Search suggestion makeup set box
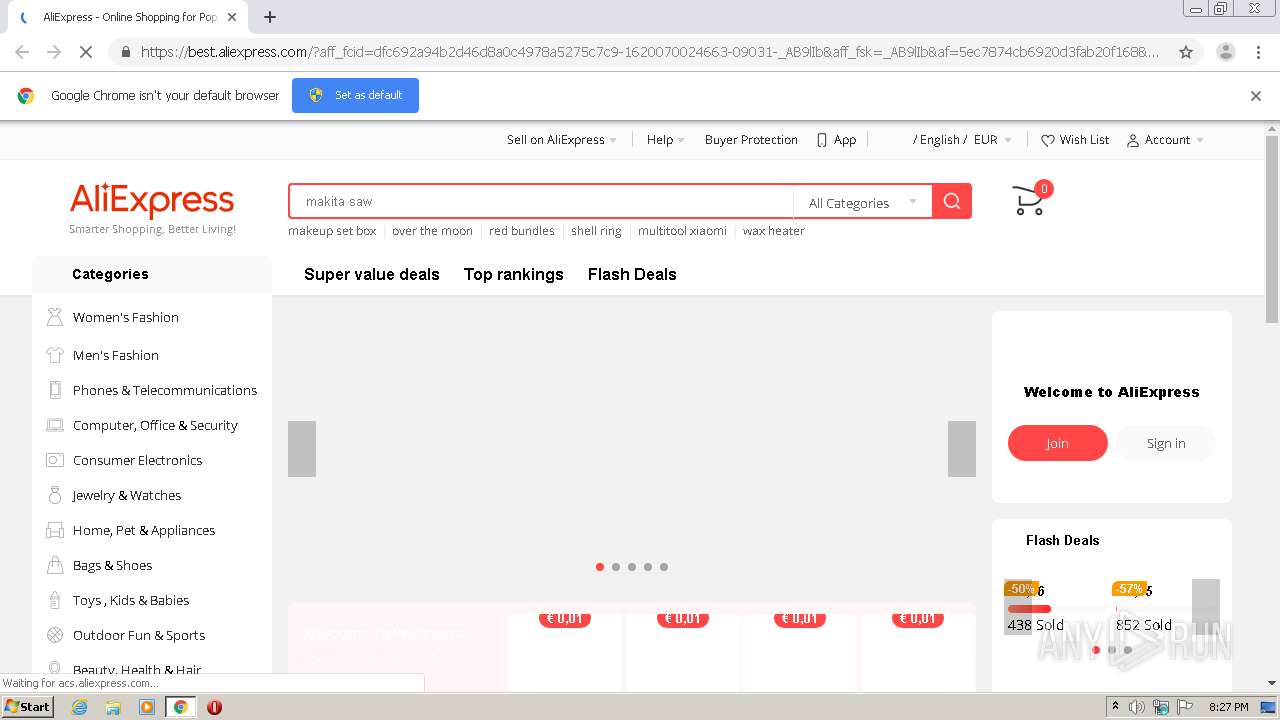This screenshot has width=1280, height=720. pyautogui.click(x=332, y=231)
